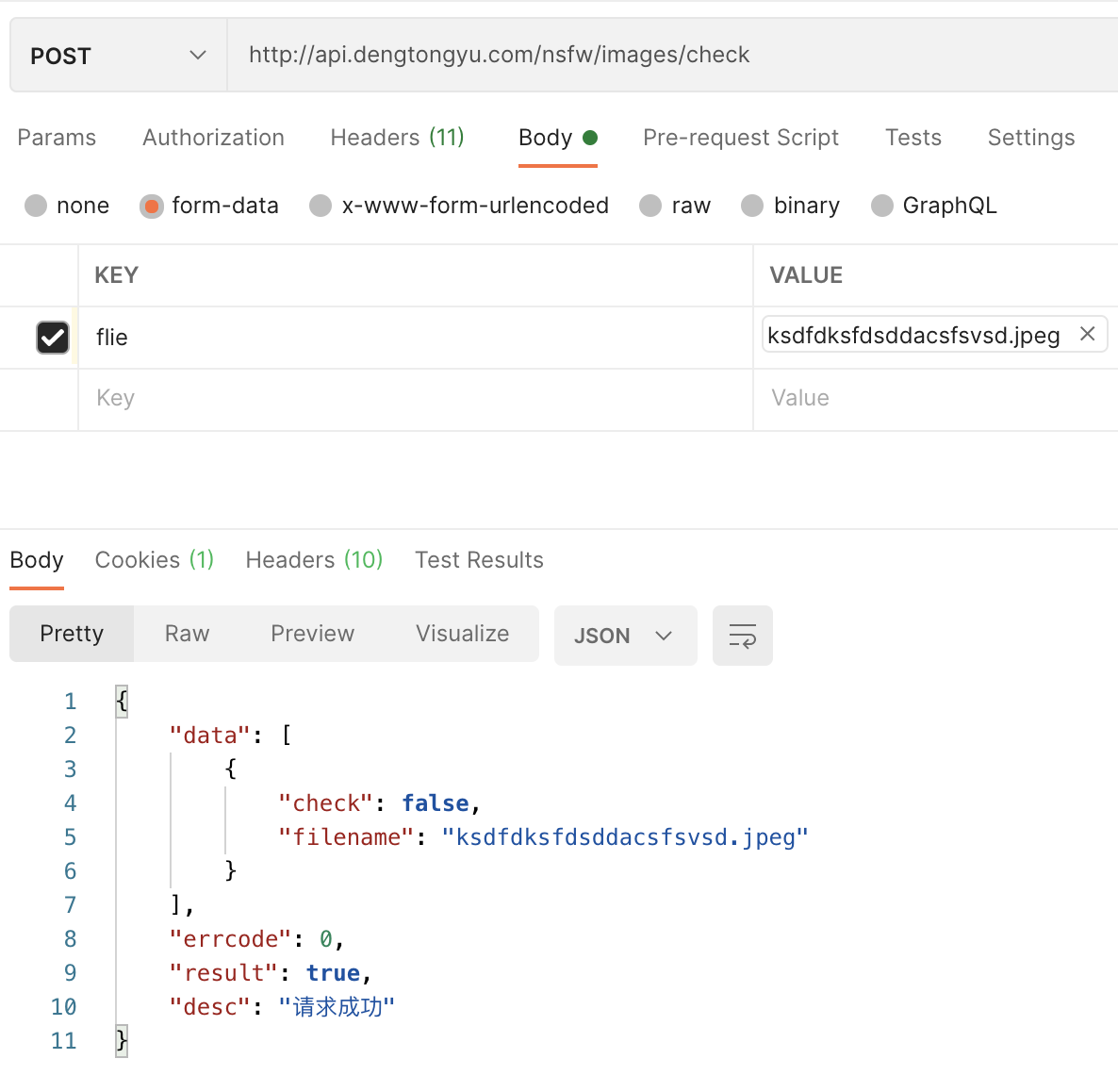Uncheck the flie form-data row

53,337
